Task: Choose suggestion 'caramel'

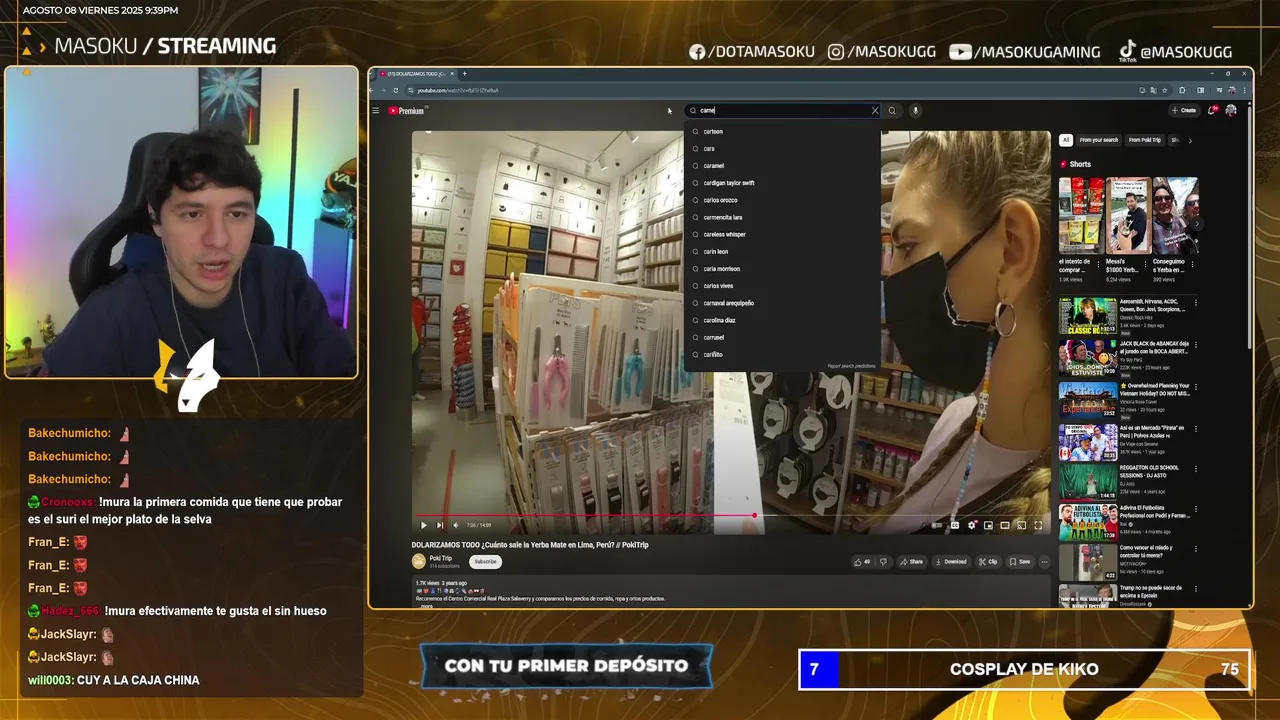Action: [782, 166]
